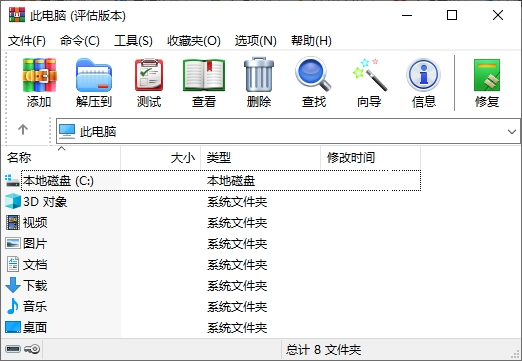
Task: Click the 删除 (Delete) trash can icon
Action: pyautogui.click(x=259, y=75)
